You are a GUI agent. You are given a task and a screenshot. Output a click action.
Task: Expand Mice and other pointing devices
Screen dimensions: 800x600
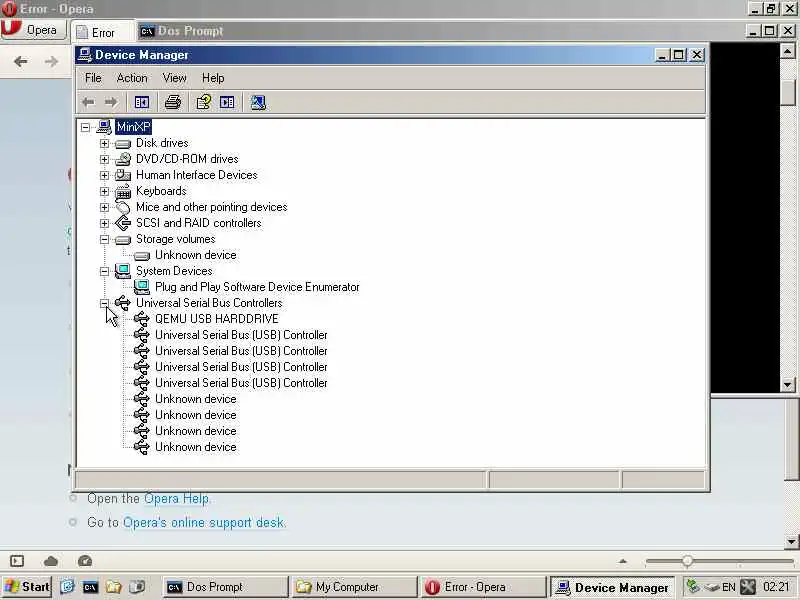click(105, 207)
